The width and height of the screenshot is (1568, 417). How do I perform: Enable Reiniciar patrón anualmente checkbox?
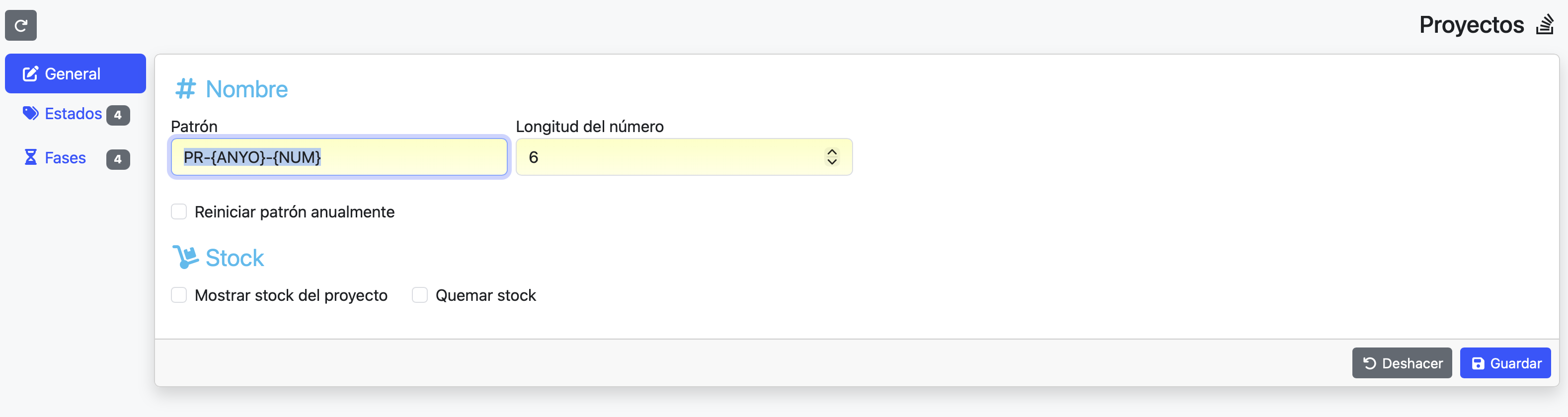click(x=179, y=211)
